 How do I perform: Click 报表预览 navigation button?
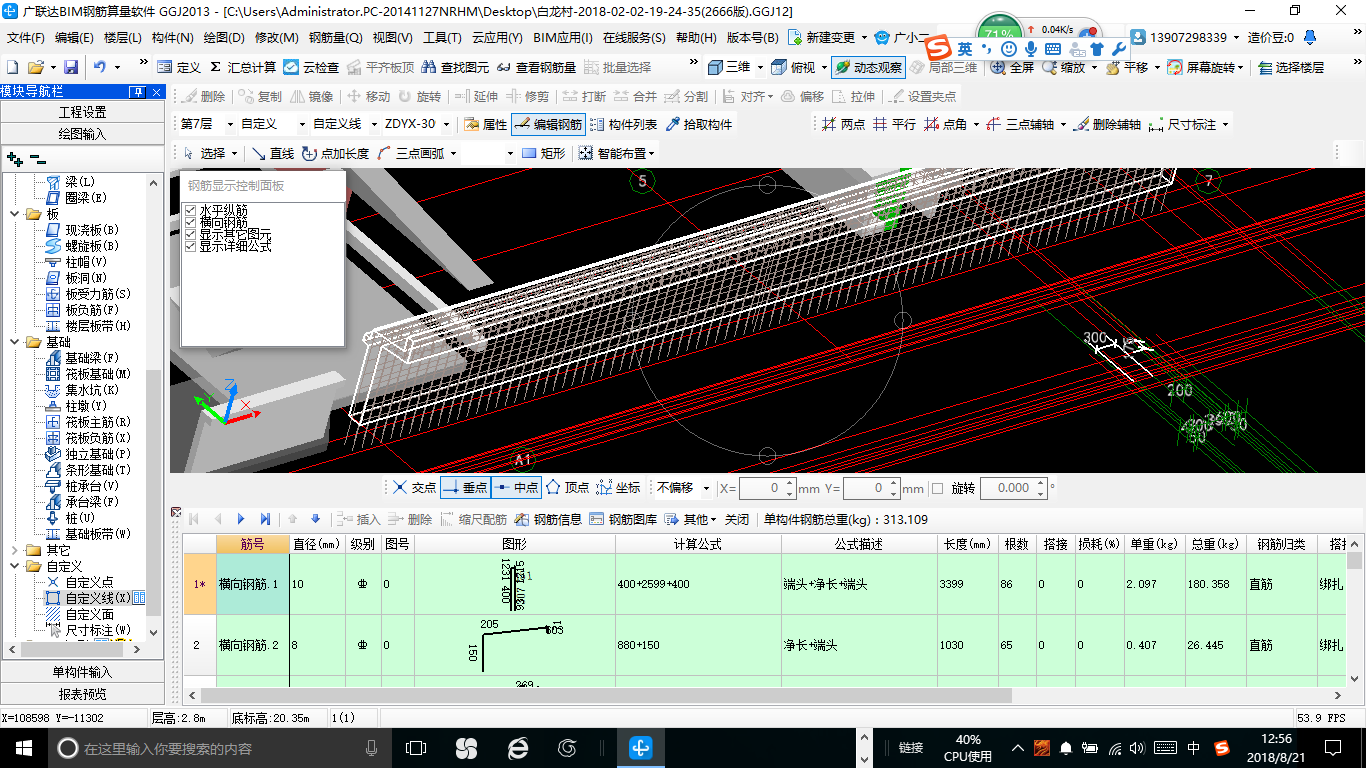tap(82, 694)
